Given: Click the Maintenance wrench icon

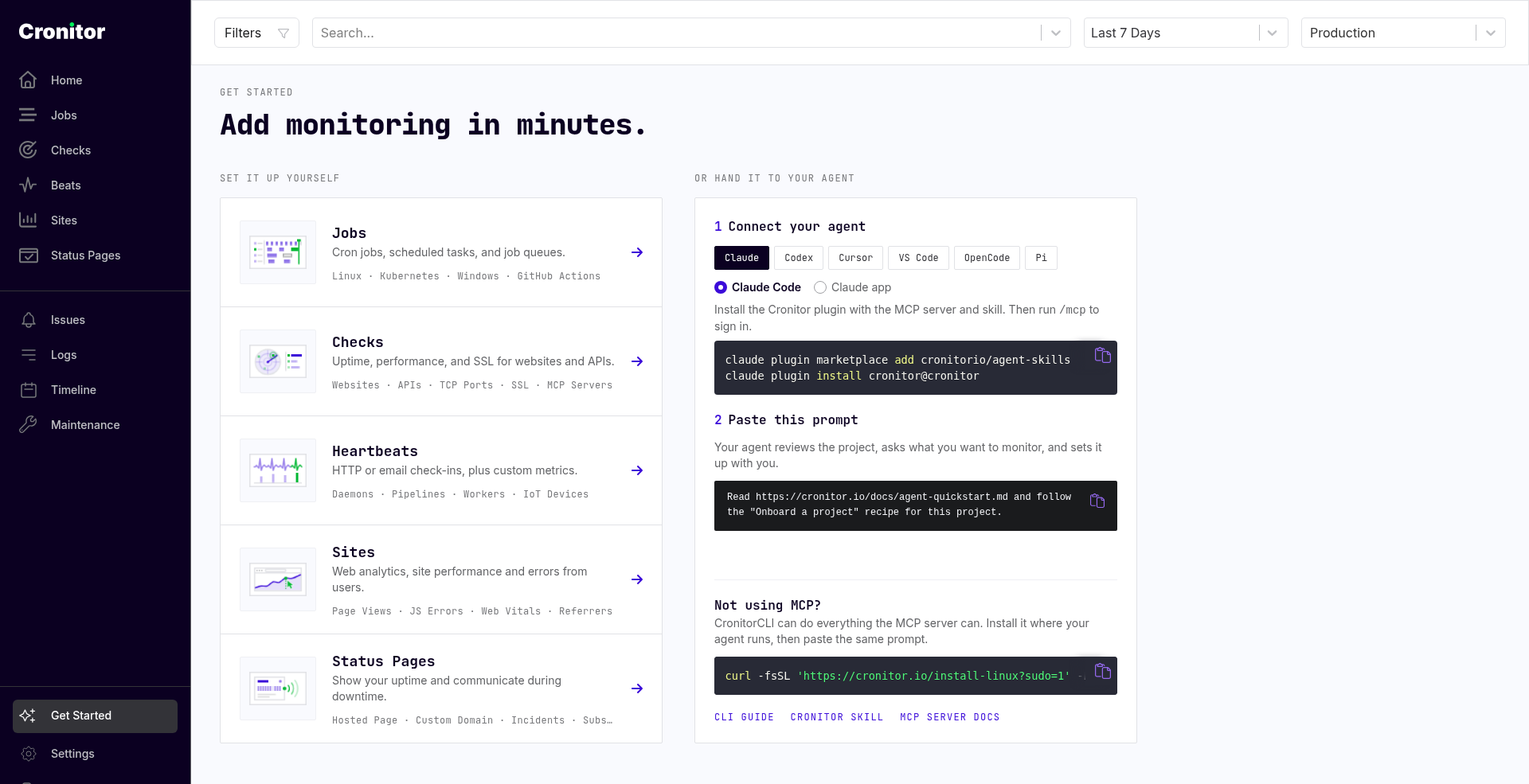Looking at the screenshot, I should pos(28,425).
